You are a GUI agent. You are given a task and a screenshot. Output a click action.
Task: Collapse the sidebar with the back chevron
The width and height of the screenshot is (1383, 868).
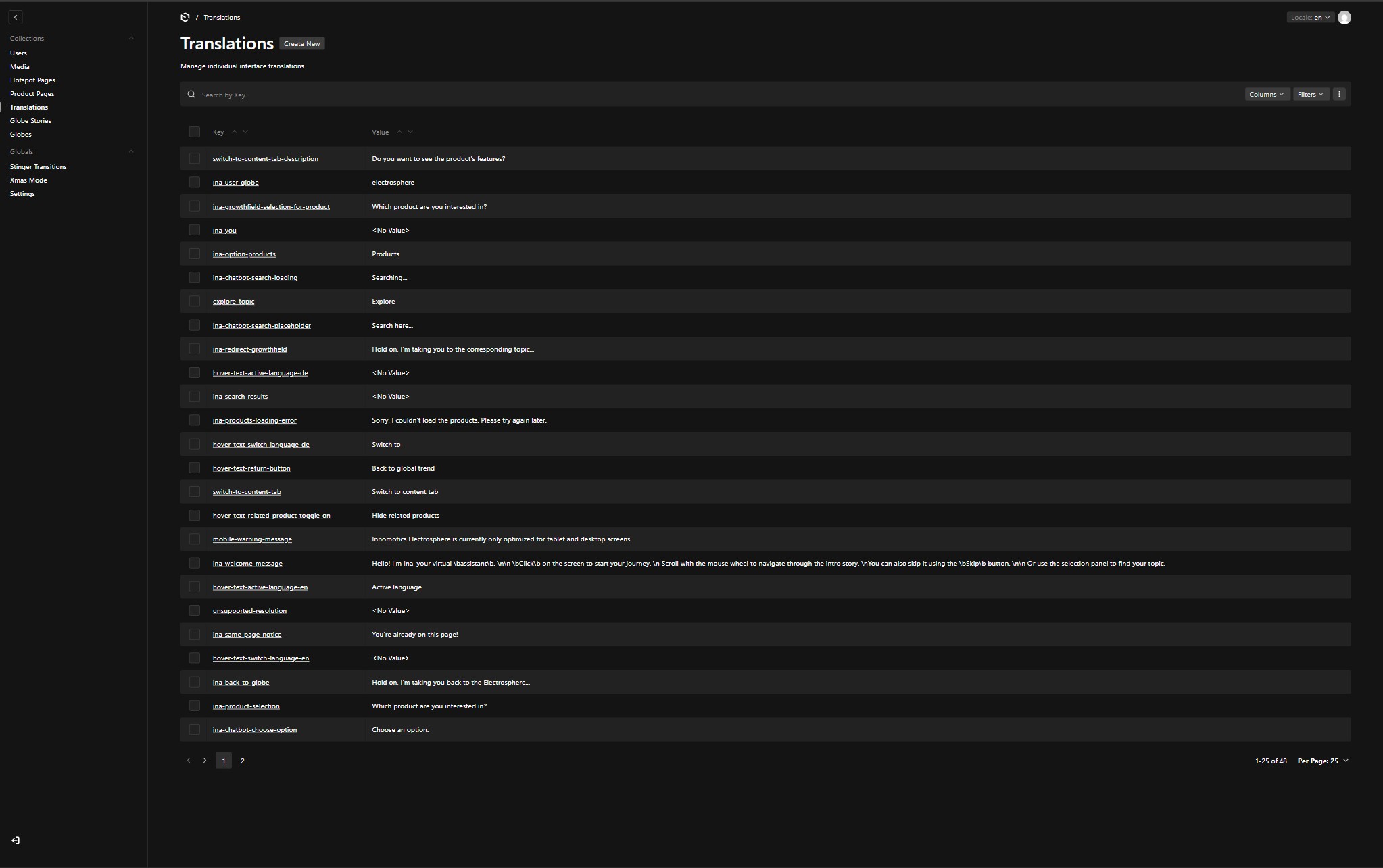pos(16,17)
